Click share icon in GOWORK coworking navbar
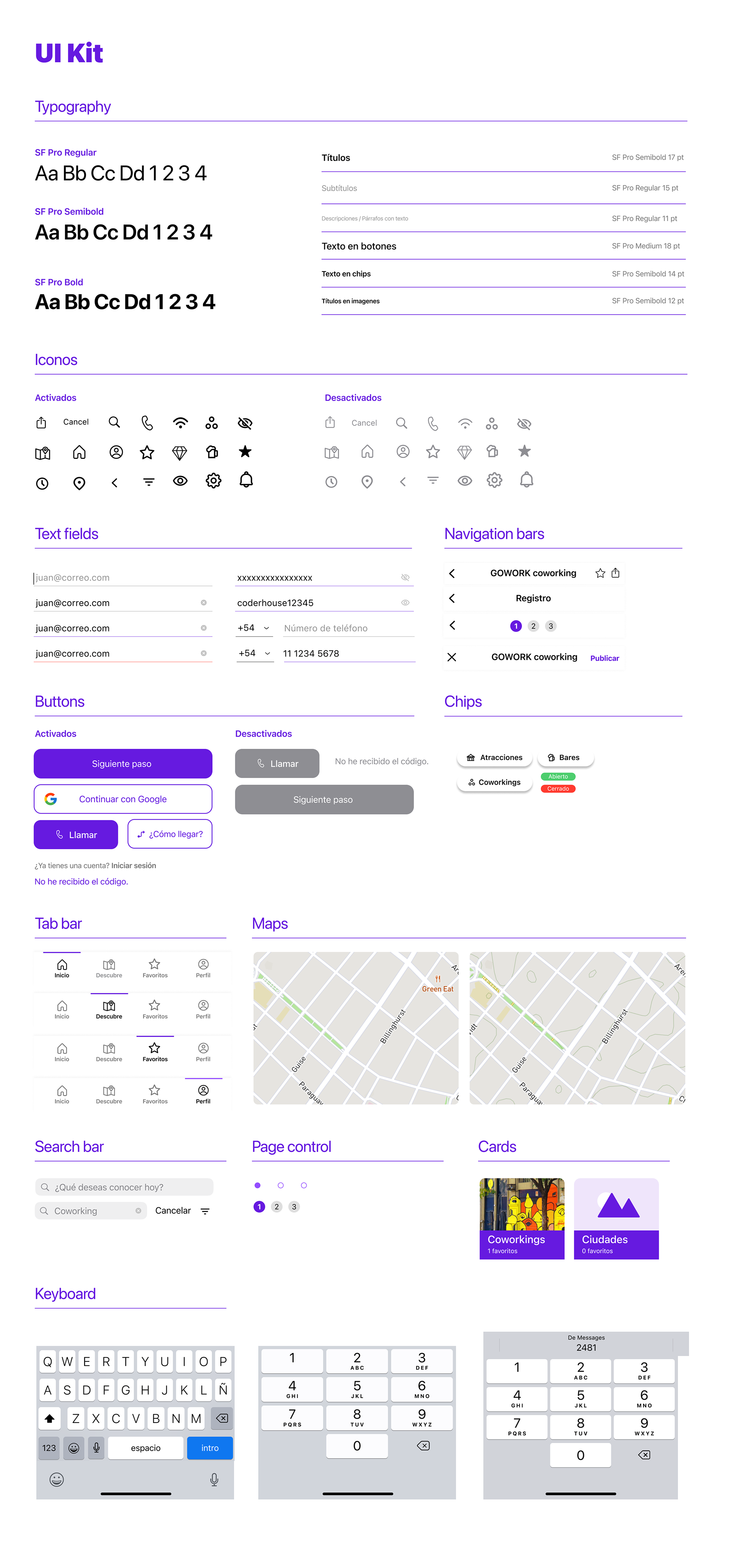The width and height of the screenshot is (738, 1568). 615,573
